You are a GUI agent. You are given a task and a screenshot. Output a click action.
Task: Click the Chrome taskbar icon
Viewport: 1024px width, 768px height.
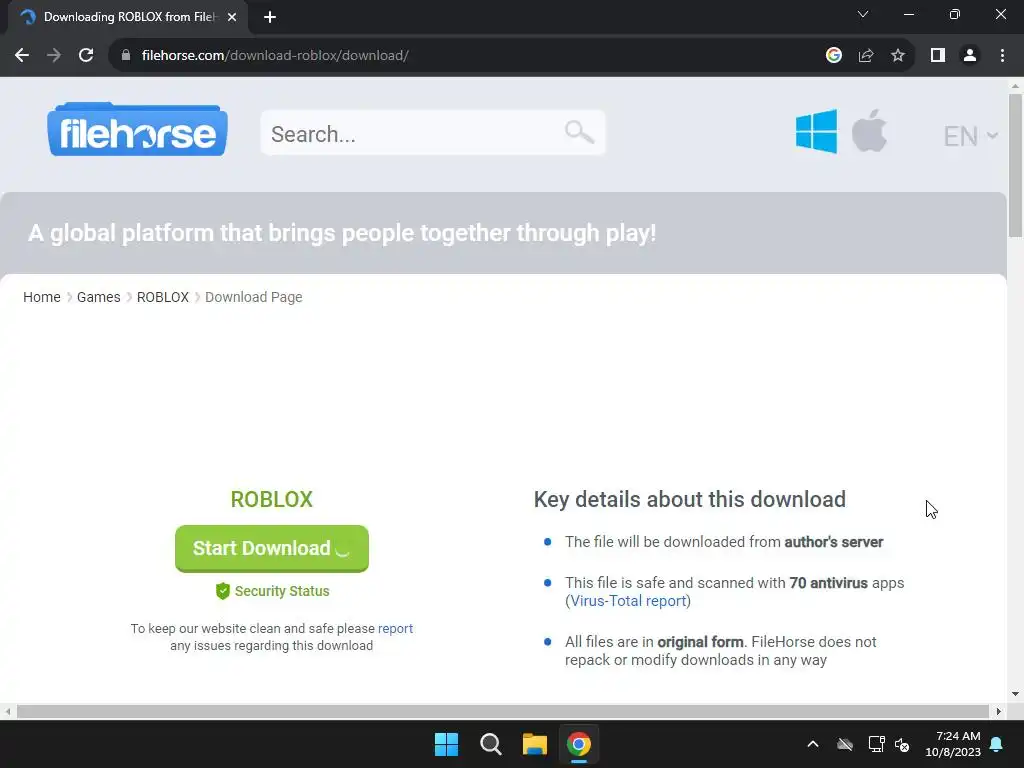pos(579,744)
